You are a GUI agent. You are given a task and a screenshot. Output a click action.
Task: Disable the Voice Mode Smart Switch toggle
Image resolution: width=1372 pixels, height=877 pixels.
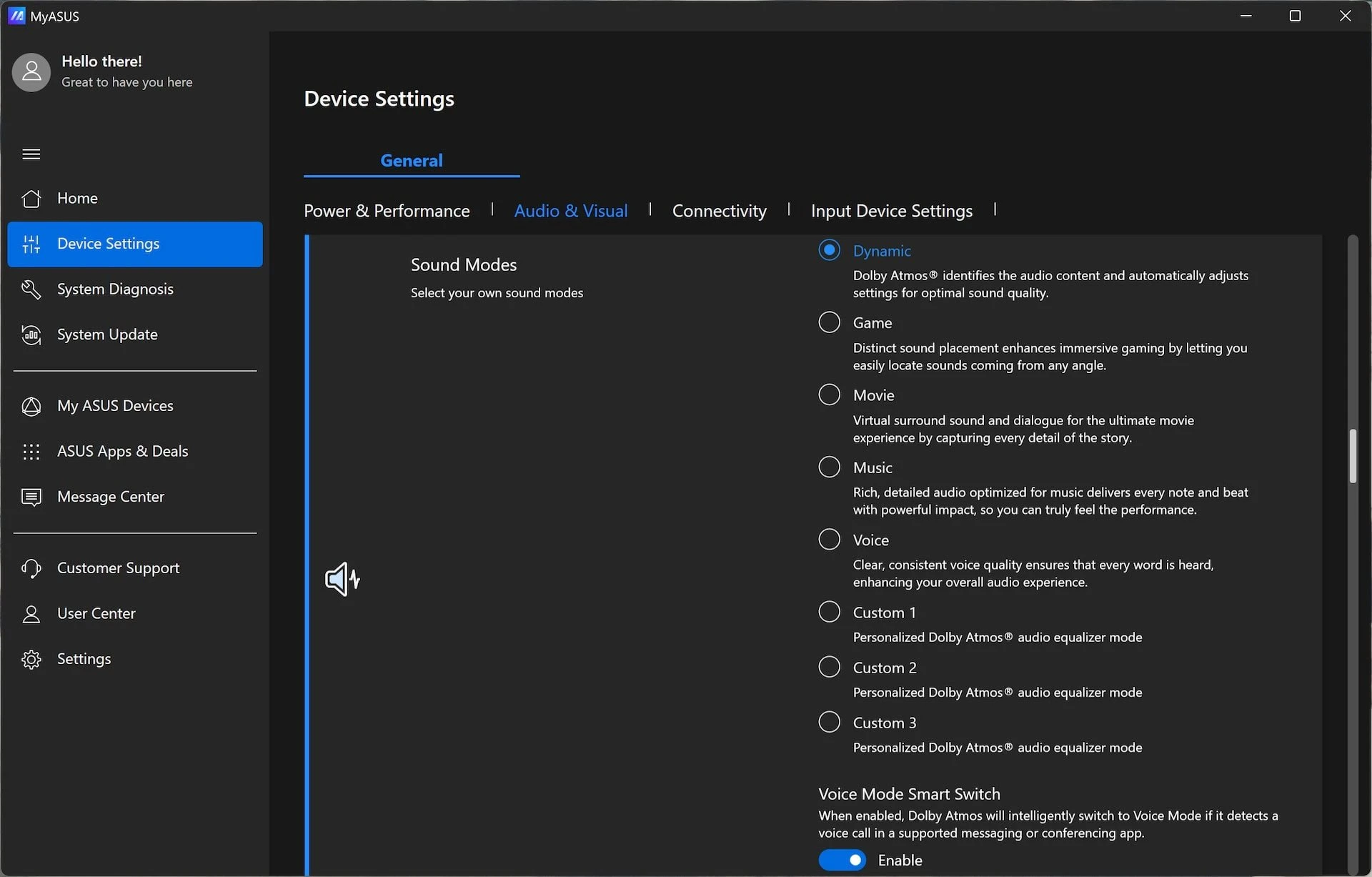(x=842, y=860)
